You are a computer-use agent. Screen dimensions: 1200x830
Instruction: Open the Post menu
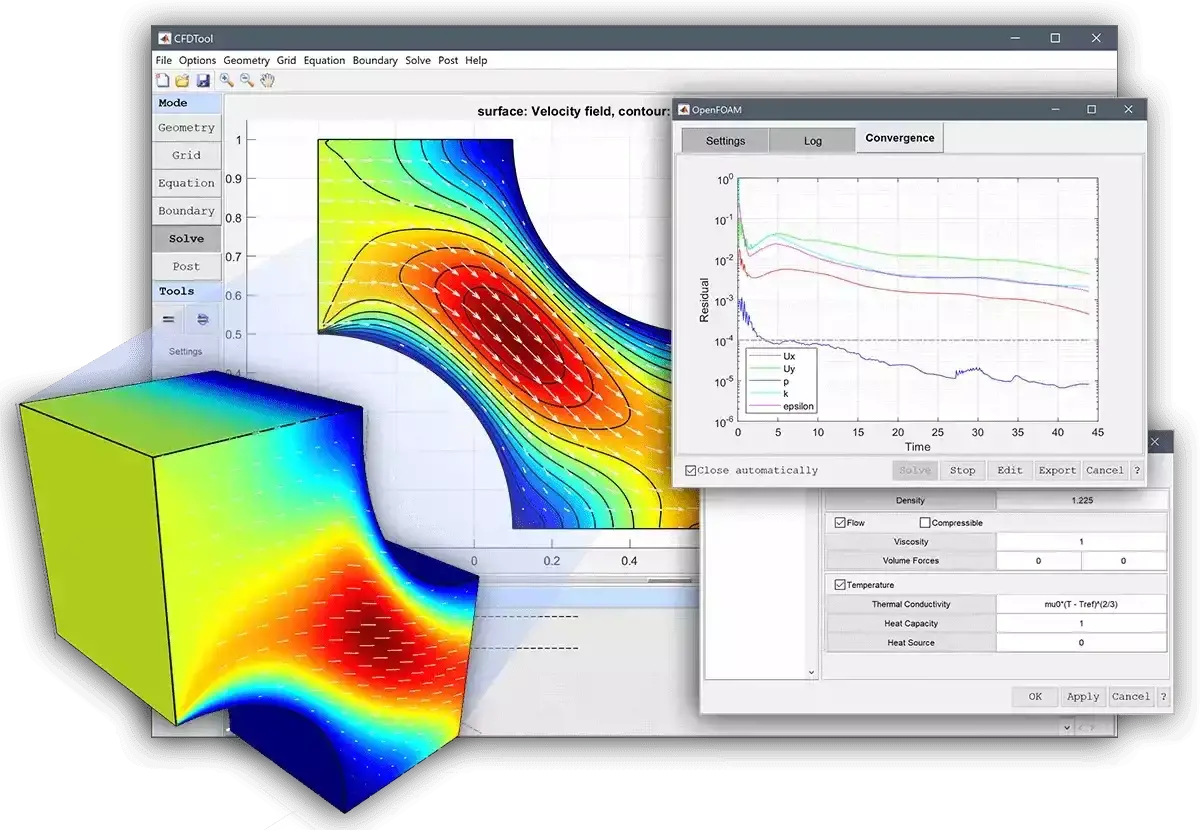pos(448,60)
